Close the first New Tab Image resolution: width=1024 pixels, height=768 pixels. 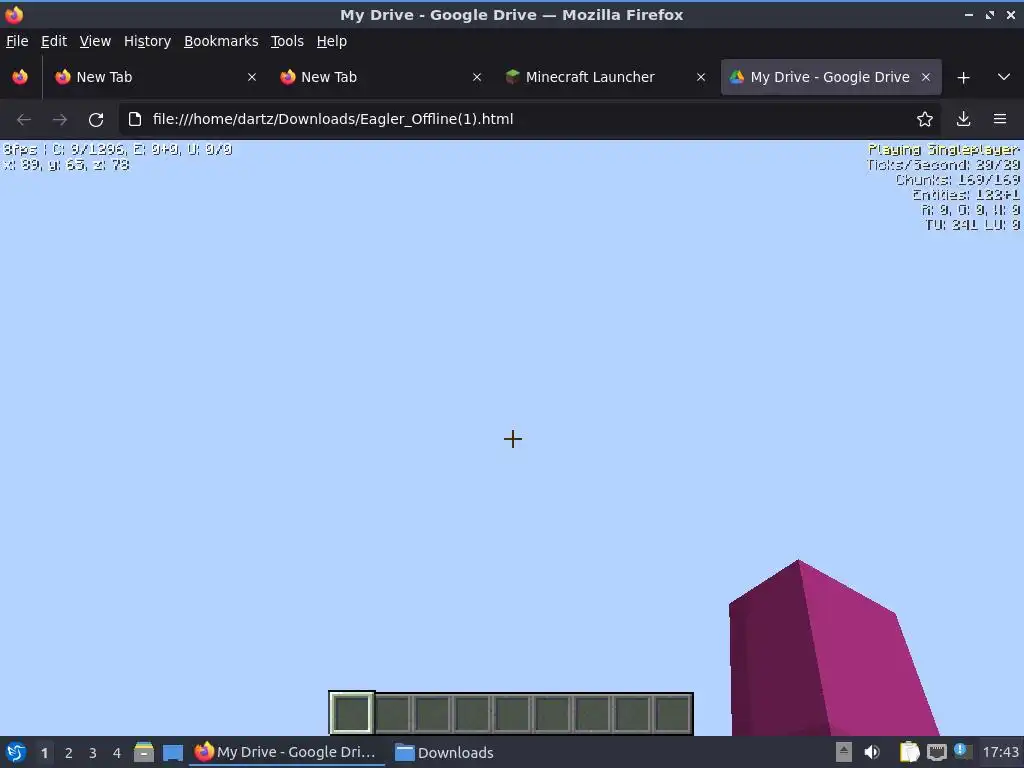[x=251, y=77]
